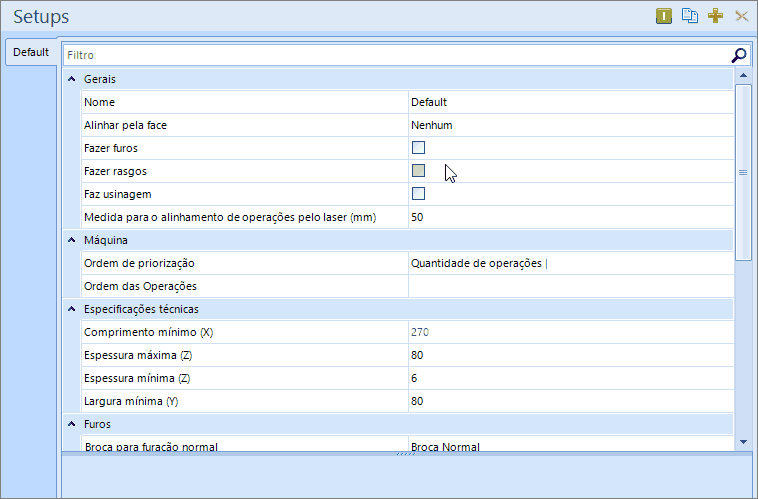Collapse the Gerais section

(x=71, y=79)
